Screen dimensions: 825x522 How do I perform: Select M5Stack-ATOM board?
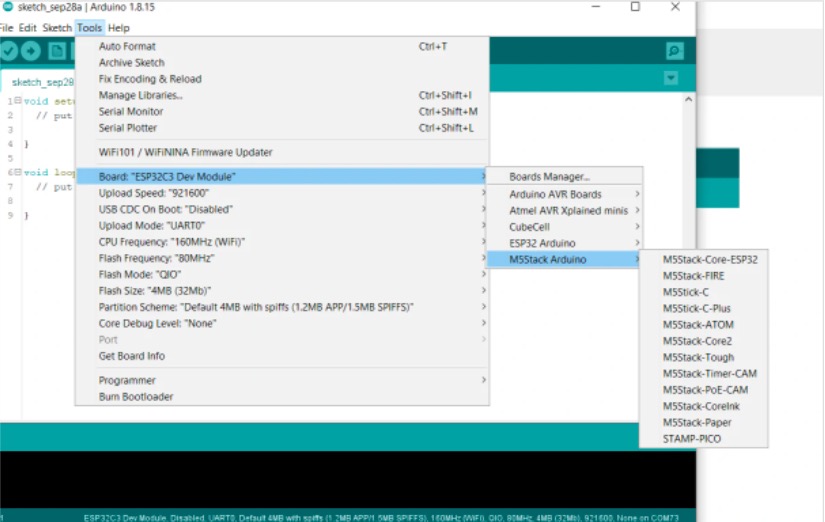(703, 325)
